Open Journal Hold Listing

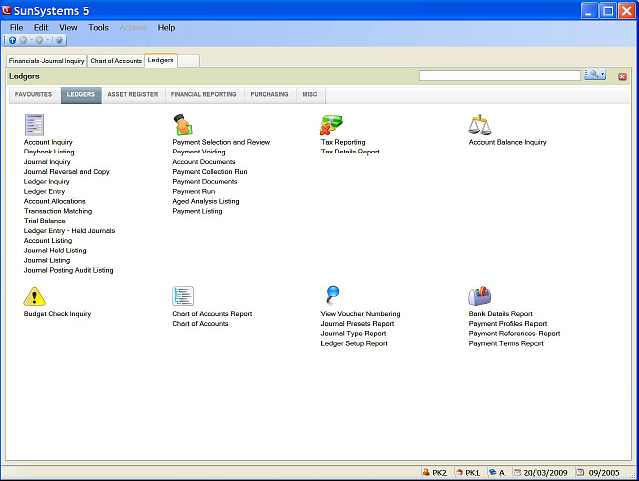click(55, 250)
